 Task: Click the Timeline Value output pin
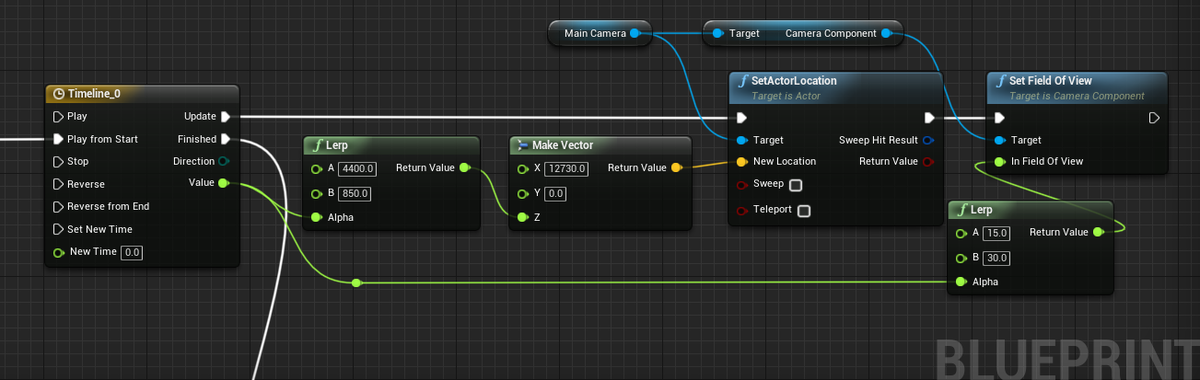click(x=223, y=183)
